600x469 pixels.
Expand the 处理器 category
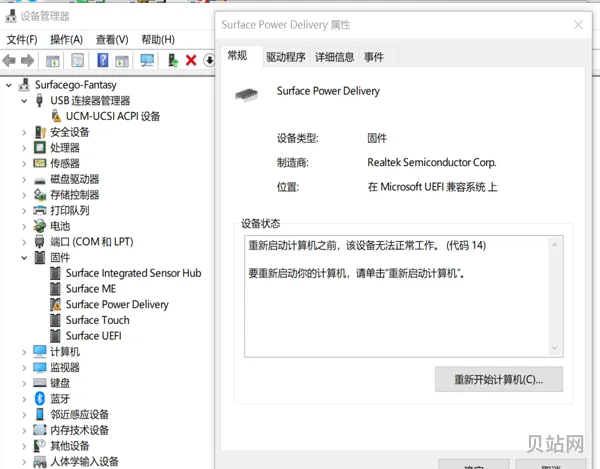(x=24, y=148)
